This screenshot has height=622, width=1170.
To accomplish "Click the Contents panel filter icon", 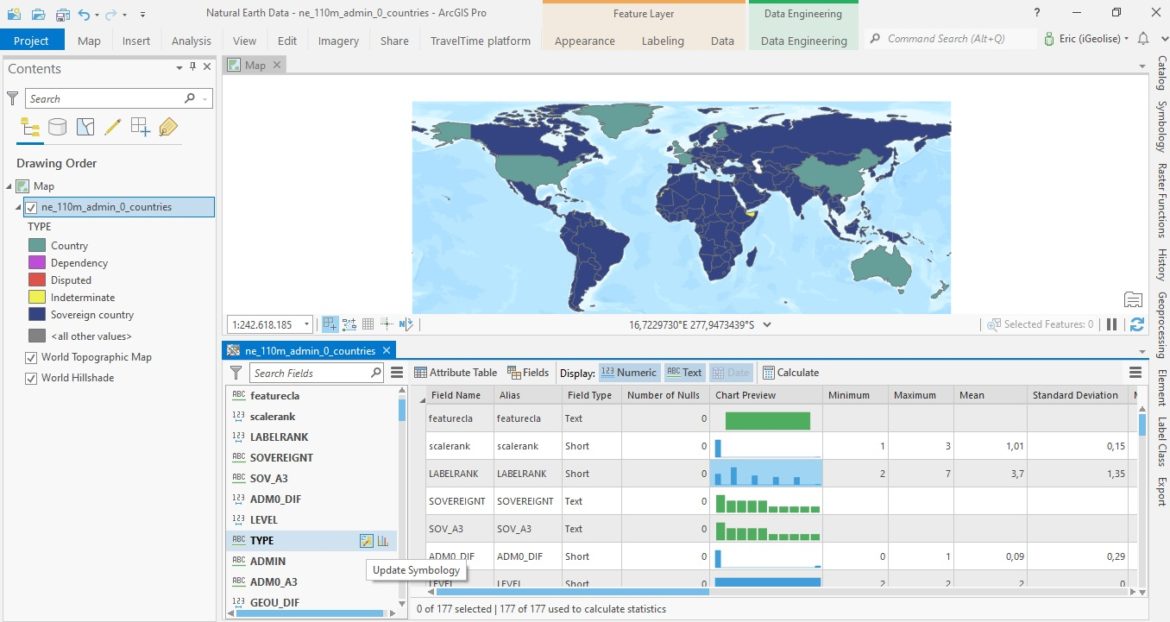I will (12, 98).
